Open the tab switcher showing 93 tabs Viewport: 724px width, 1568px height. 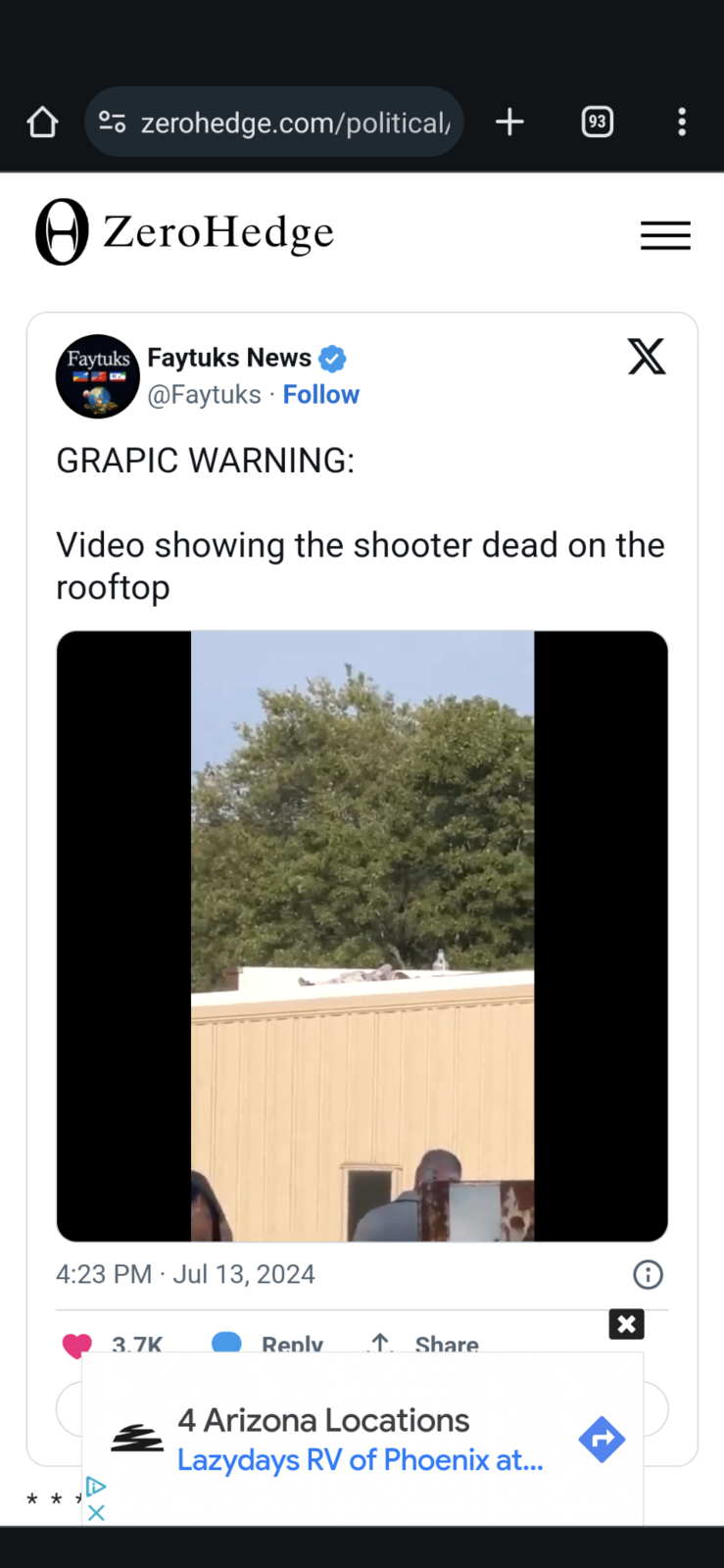(x=598, y=122)
